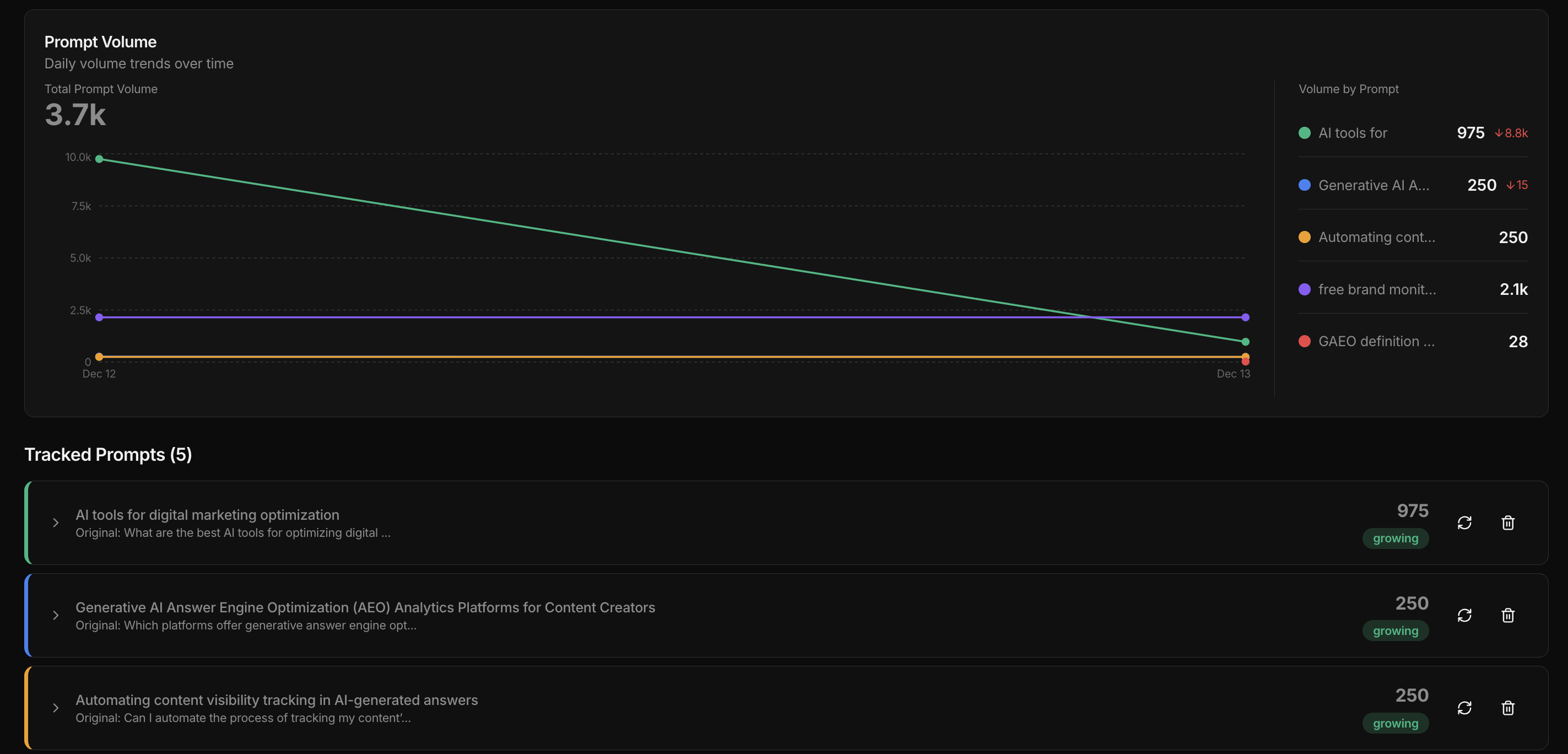Delete the Automating content visibility tracking prompt
This screenshot has width=1568, height=754.
pyautogui.click(x=1507, y=708)
